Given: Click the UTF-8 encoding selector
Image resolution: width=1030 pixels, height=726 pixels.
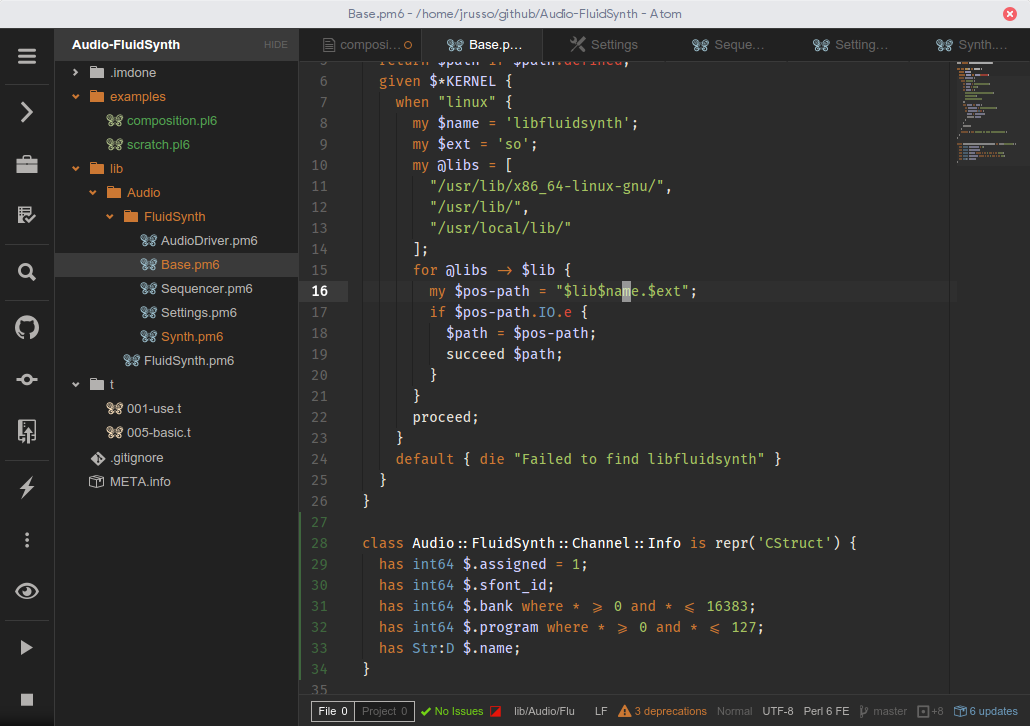Looking at the screenshot, I should point(777,712).
